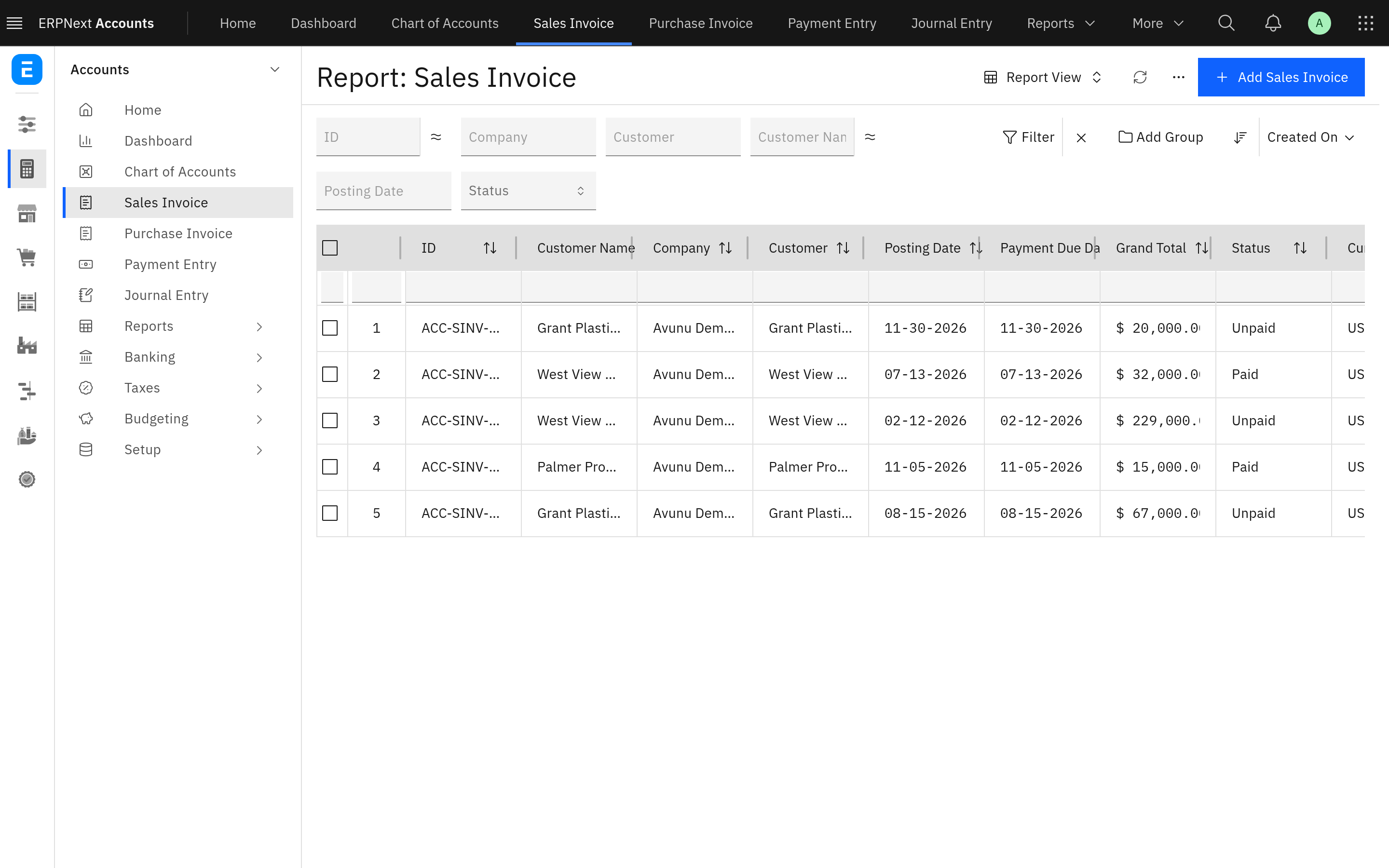Open the More menu in top bar
The height and width of the screenshot is (868, 1389).
(x=1157, y=23)
